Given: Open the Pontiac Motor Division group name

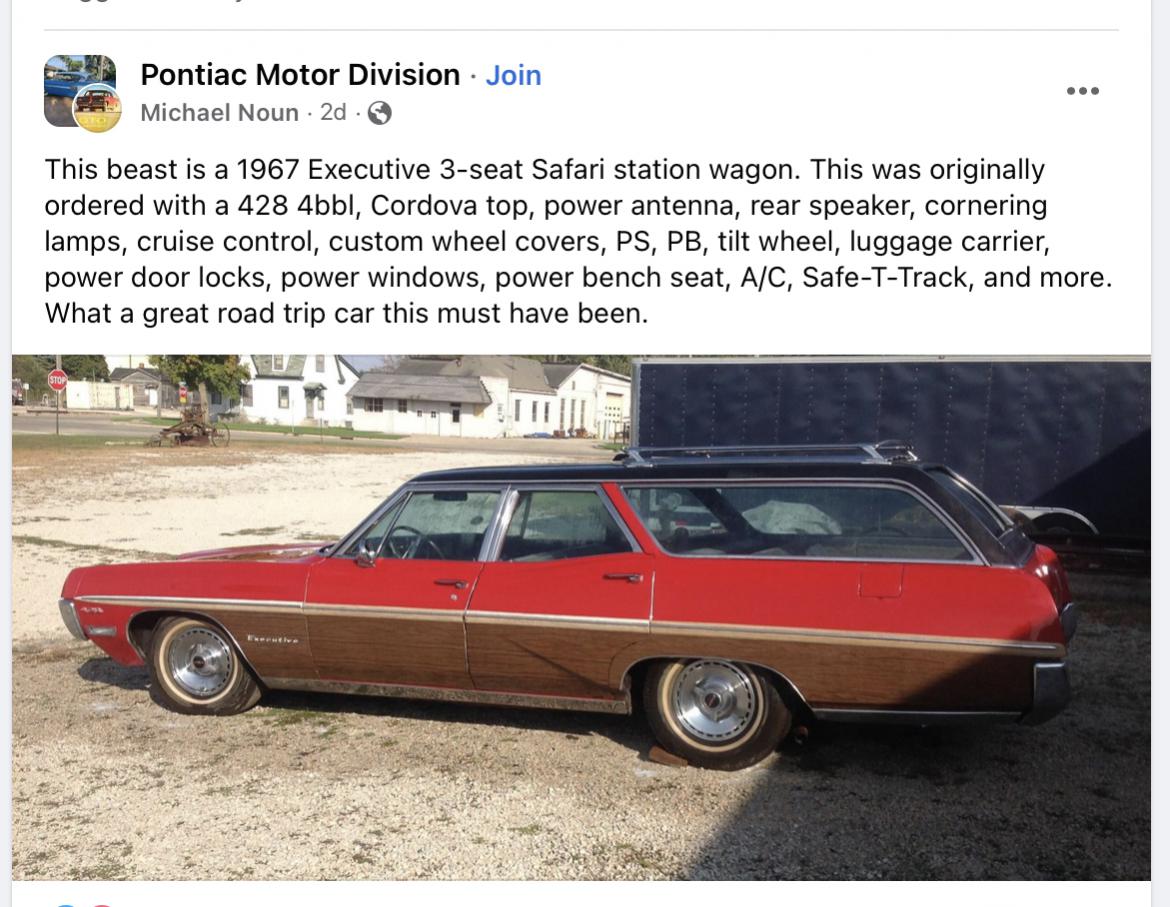Looking at the screenshot, I should click(300, 75).
